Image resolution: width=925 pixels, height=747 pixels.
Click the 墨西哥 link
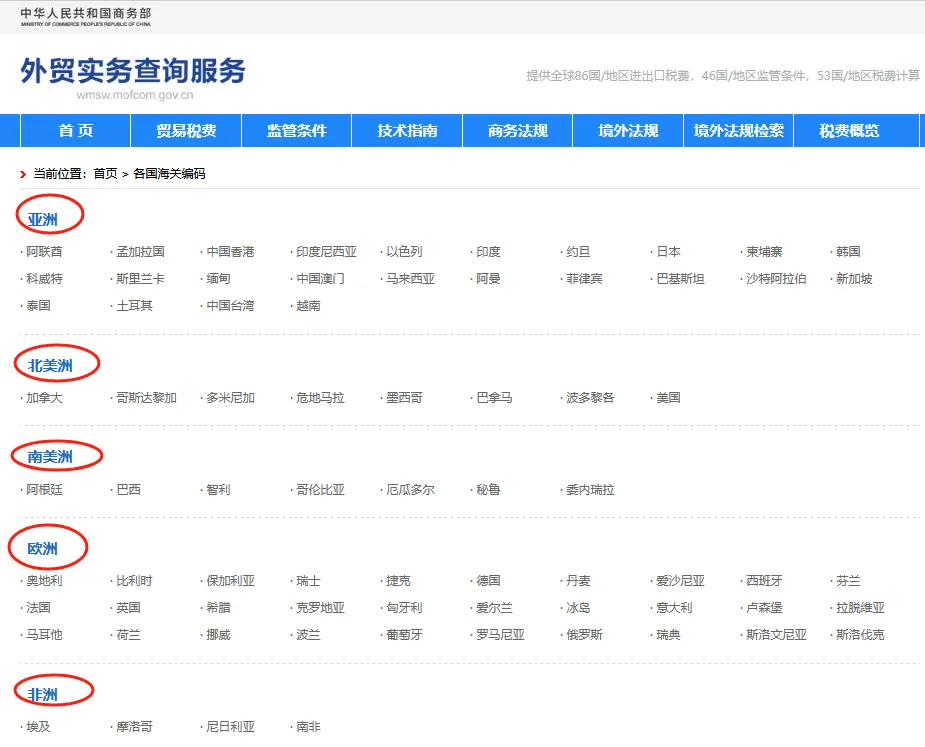pyautogui.click(x=404, y=398)
